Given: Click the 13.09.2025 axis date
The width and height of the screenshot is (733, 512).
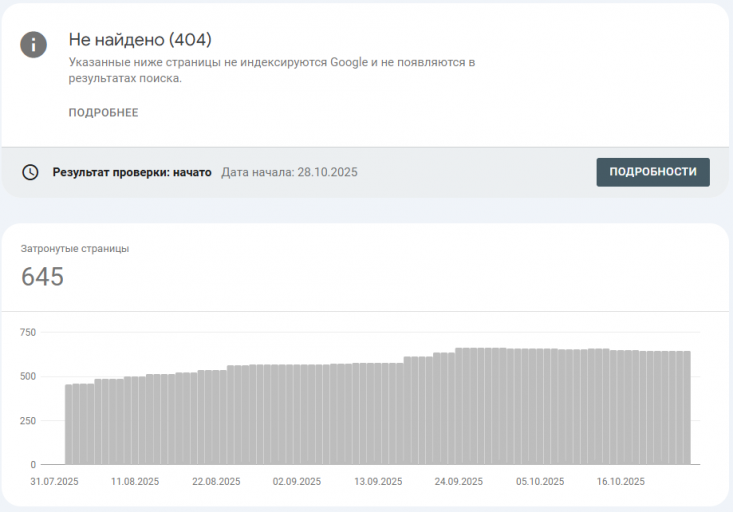Looking at the screenshot, I should click(378, 482).
